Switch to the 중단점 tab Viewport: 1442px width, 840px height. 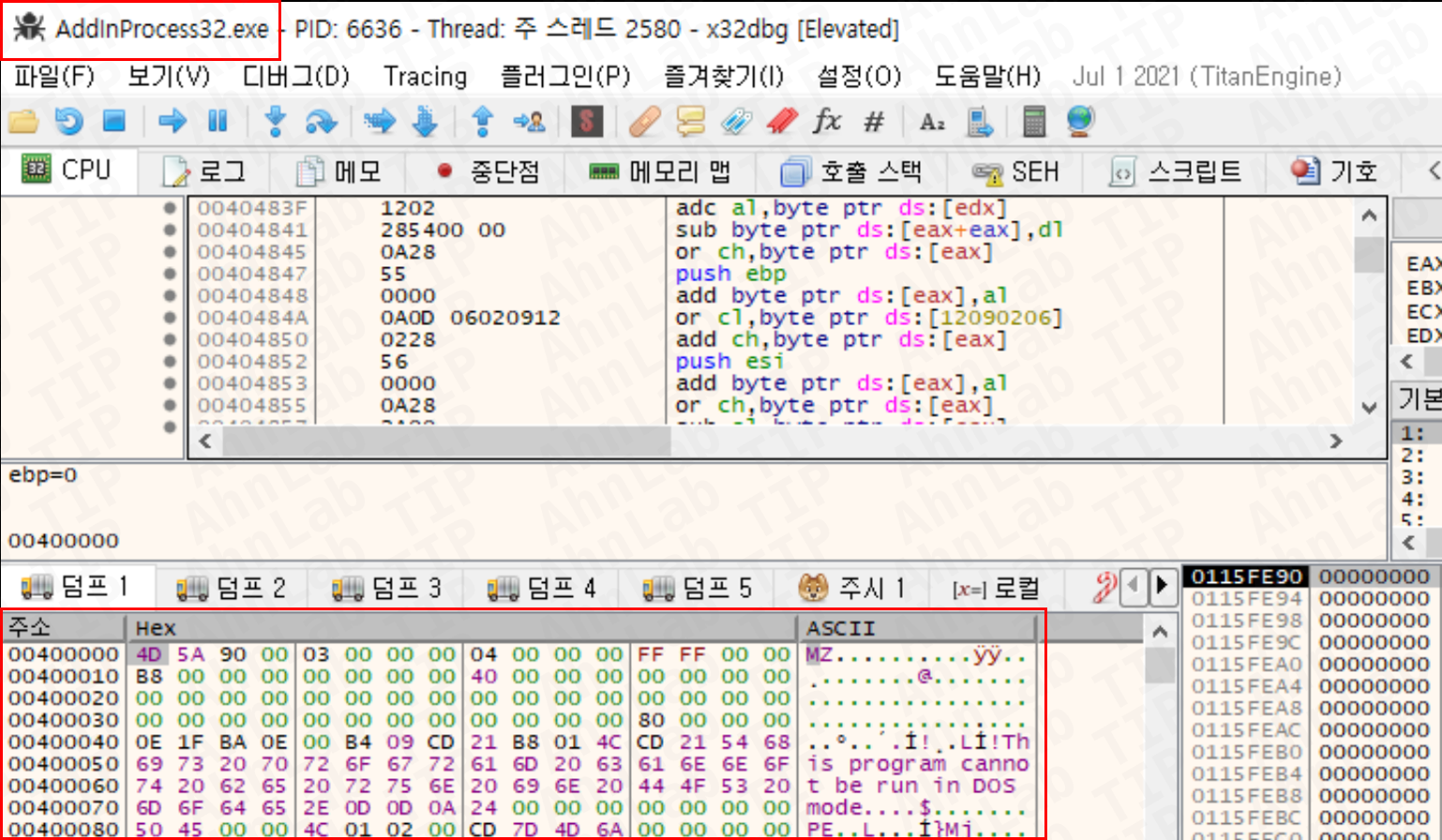(x=488, y=172)
